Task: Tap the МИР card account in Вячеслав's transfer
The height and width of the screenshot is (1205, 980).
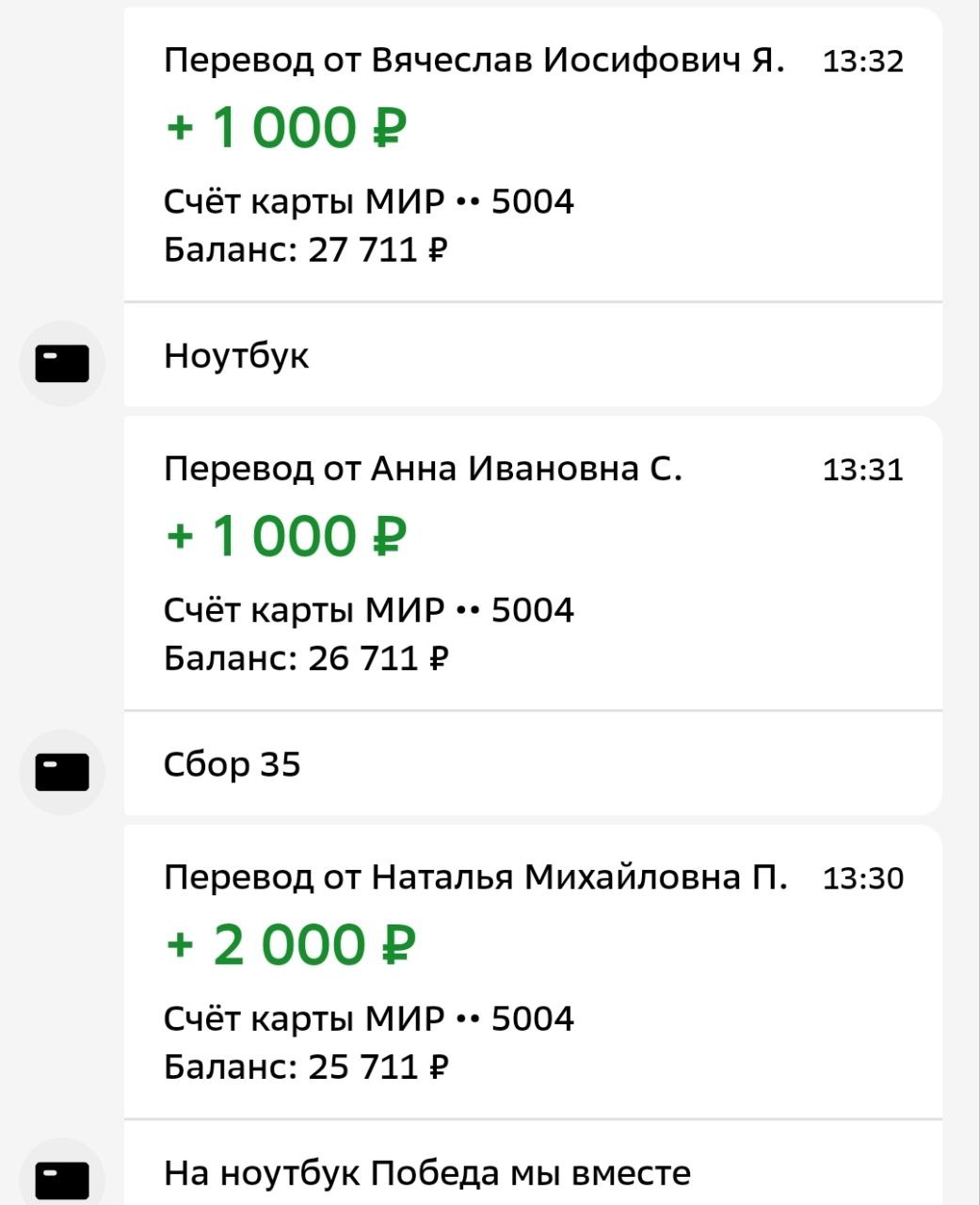Action: click(368, 202)
